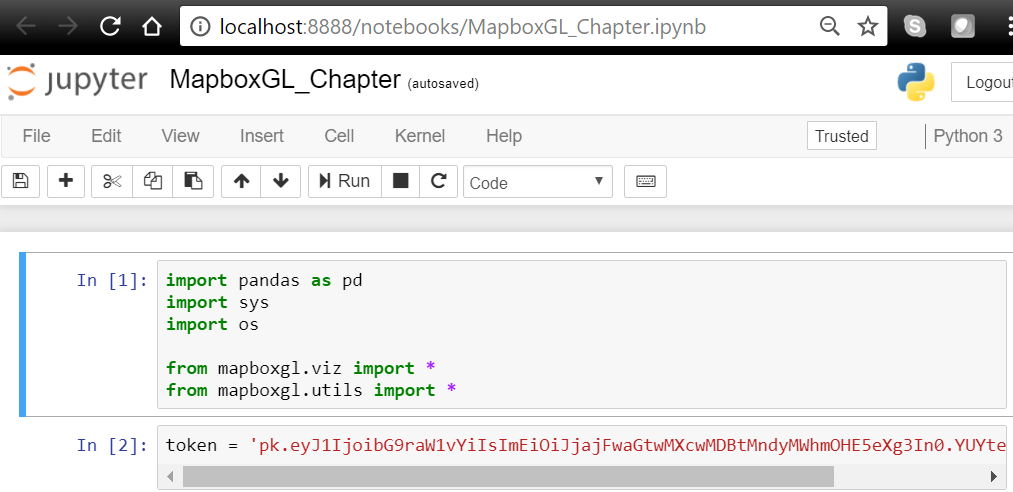Click the 'import pandas as pd' line

264,280
